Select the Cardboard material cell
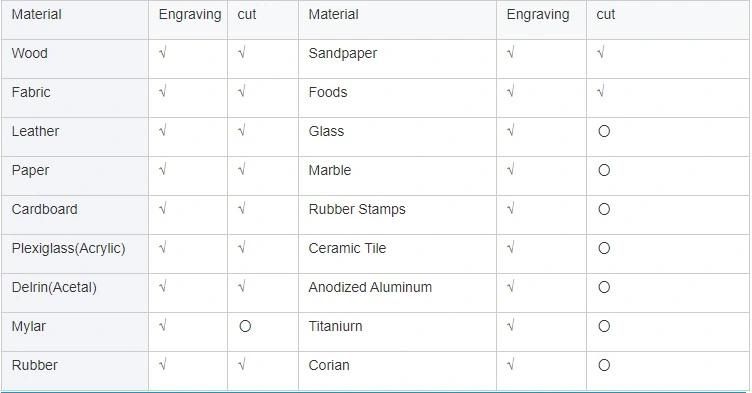The width and height of the screenshot is (752, 393). 75,215
